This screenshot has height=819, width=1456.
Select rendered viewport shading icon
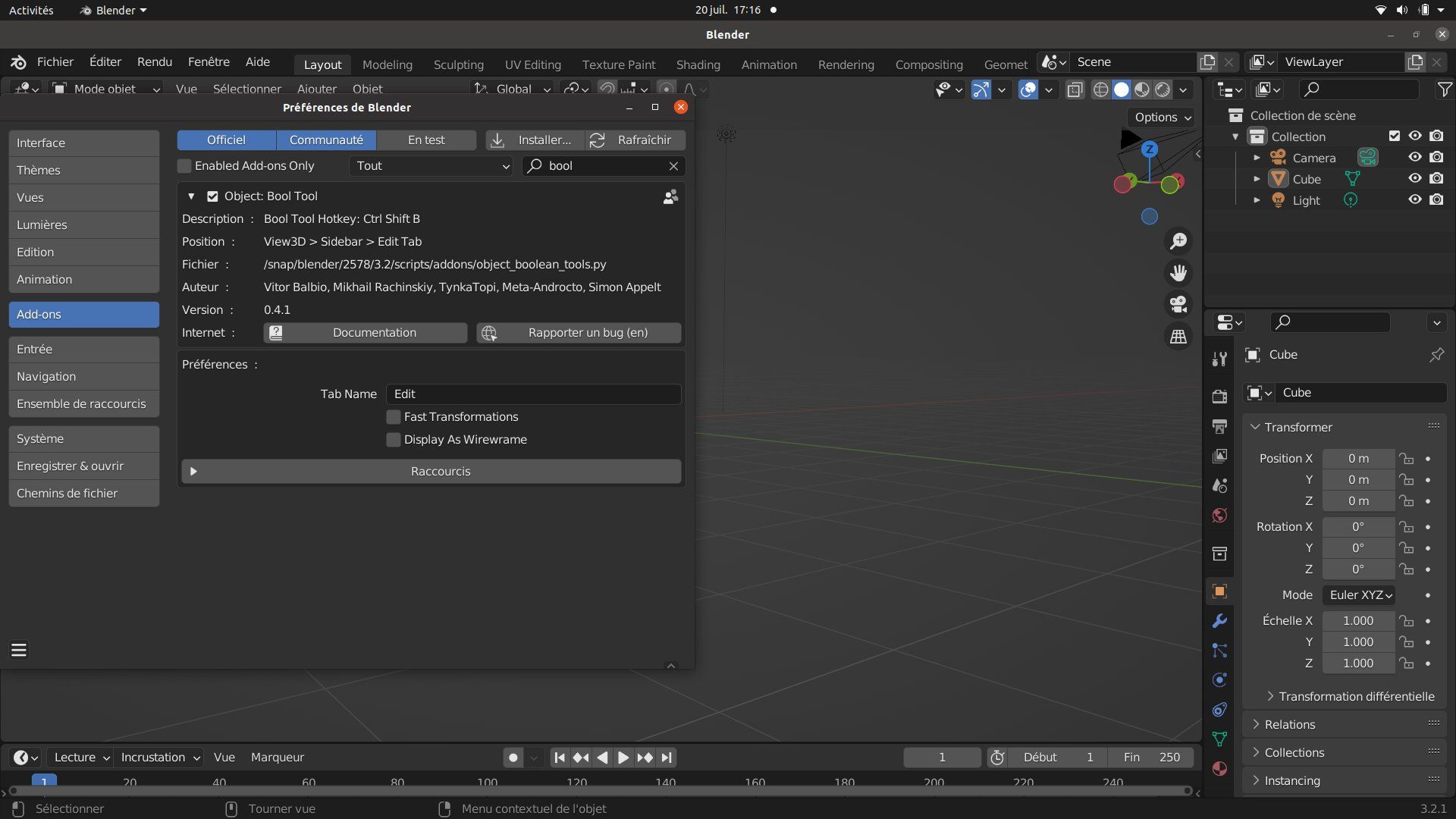[1162, 89]
